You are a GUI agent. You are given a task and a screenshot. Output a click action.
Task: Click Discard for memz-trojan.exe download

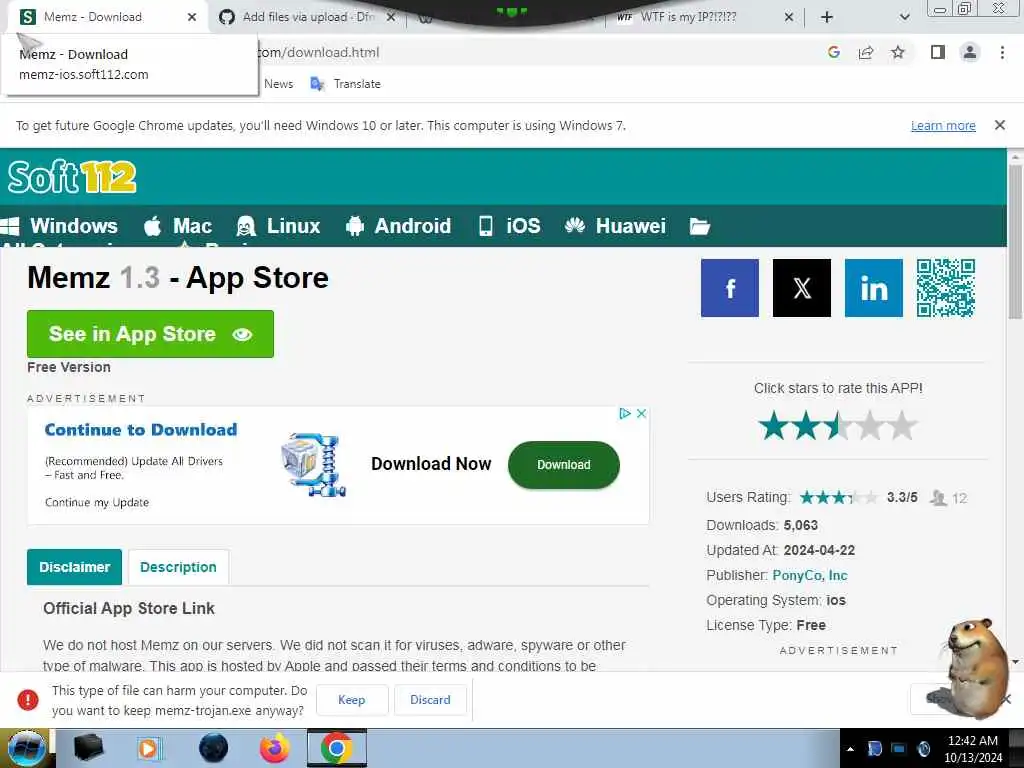point(430,700)
